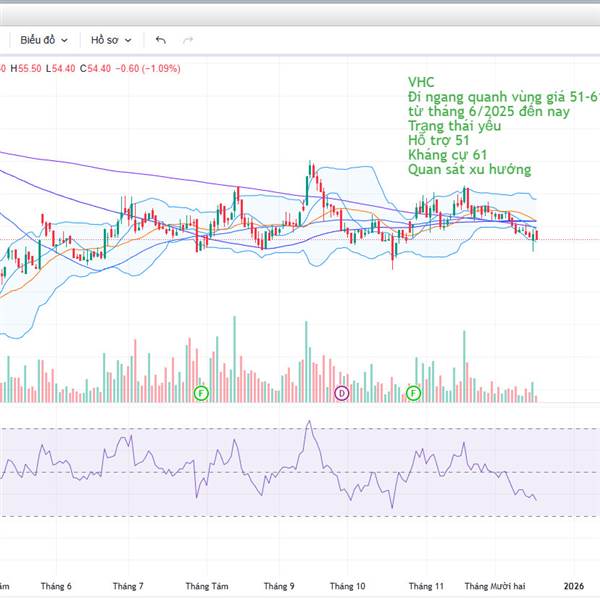Click the closing price value C54.40
Viewport: 600px width, 600px height.
click(98, 68)
